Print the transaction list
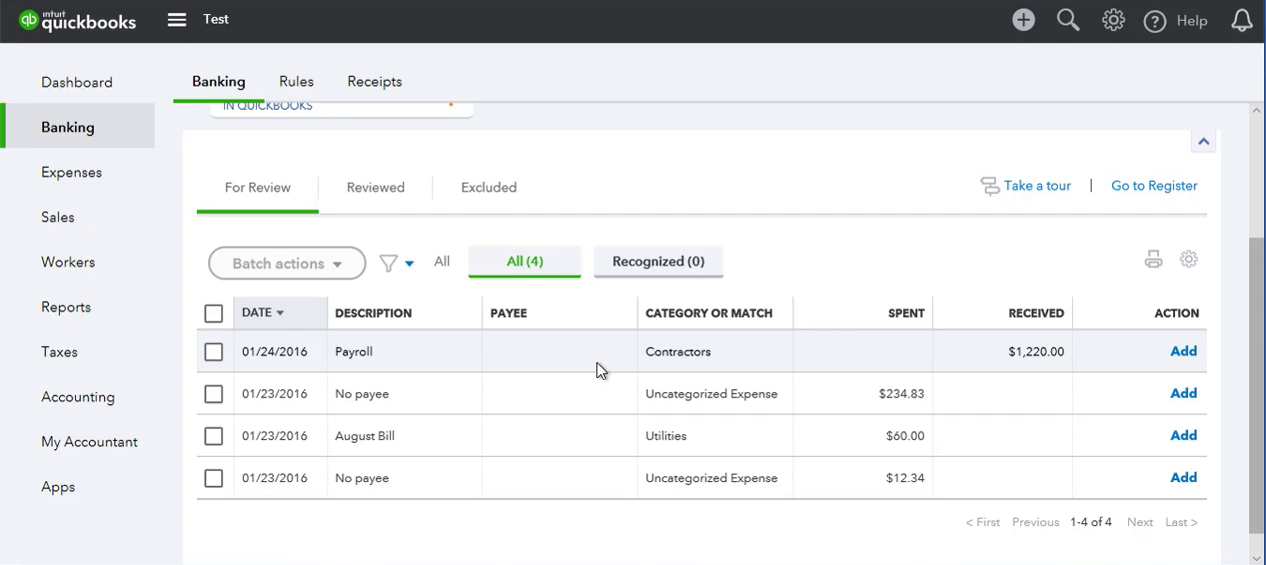 1153,259
